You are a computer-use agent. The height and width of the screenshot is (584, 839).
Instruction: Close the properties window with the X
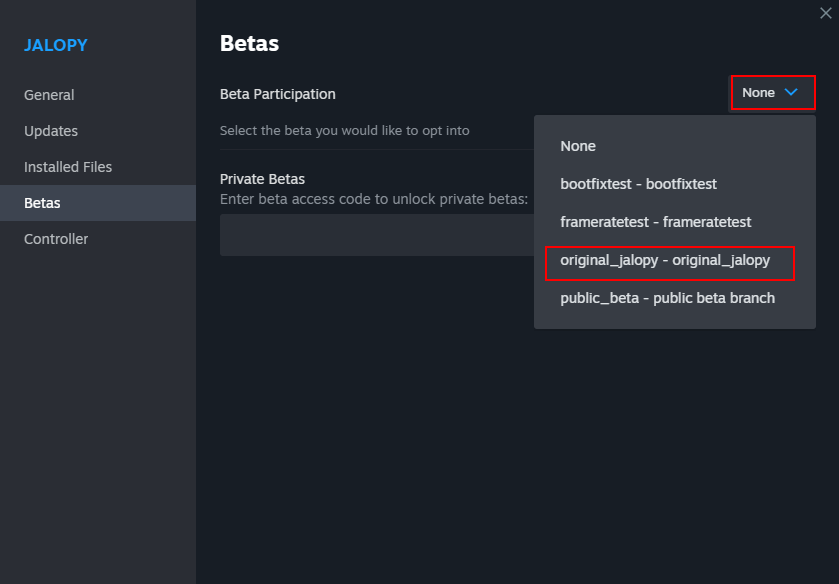[x=825, y=13]
